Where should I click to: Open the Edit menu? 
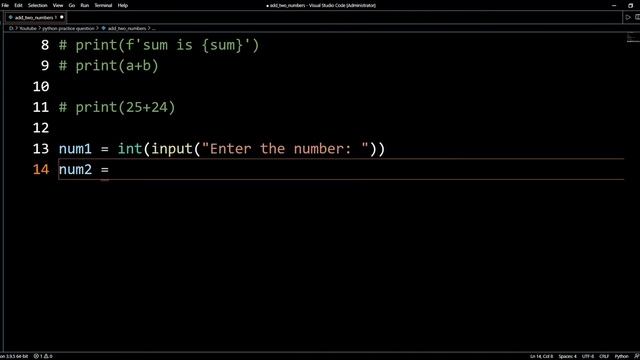[18, 5]
